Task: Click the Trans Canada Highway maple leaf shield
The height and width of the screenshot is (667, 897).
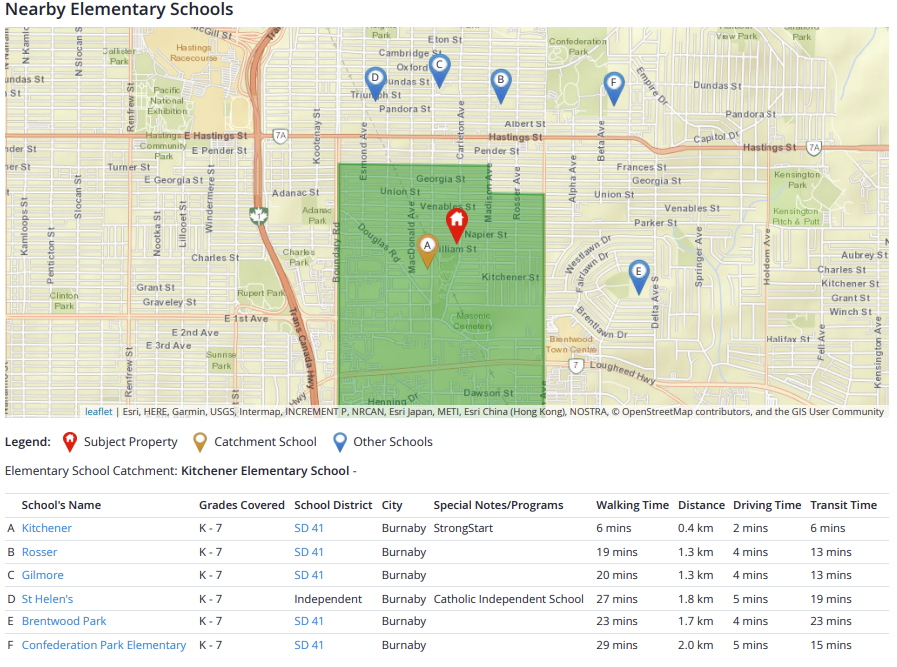Action: click(258, 215)
